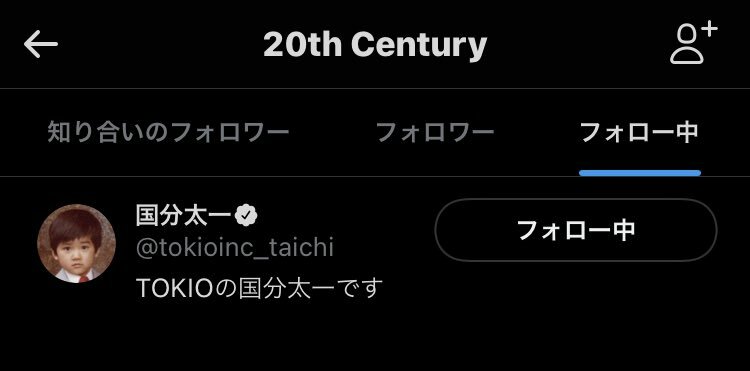Show followers you know tab
The height and width of the screenshot is (371, 750).
pos(168,132)
